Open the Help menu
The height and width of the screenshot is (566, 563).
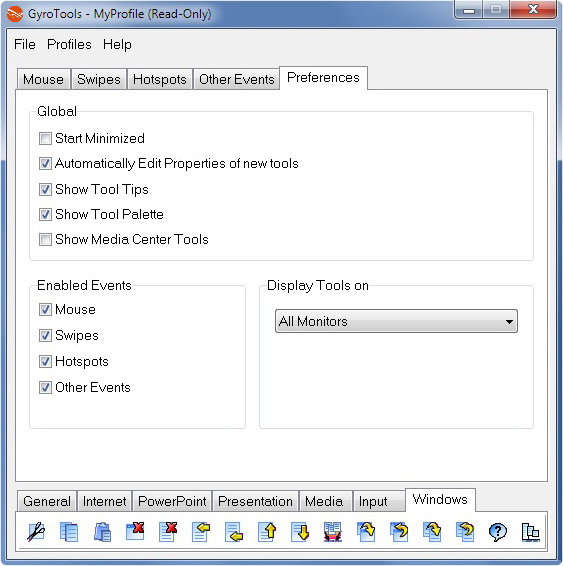pyautogui.click(x=117, y=44)
